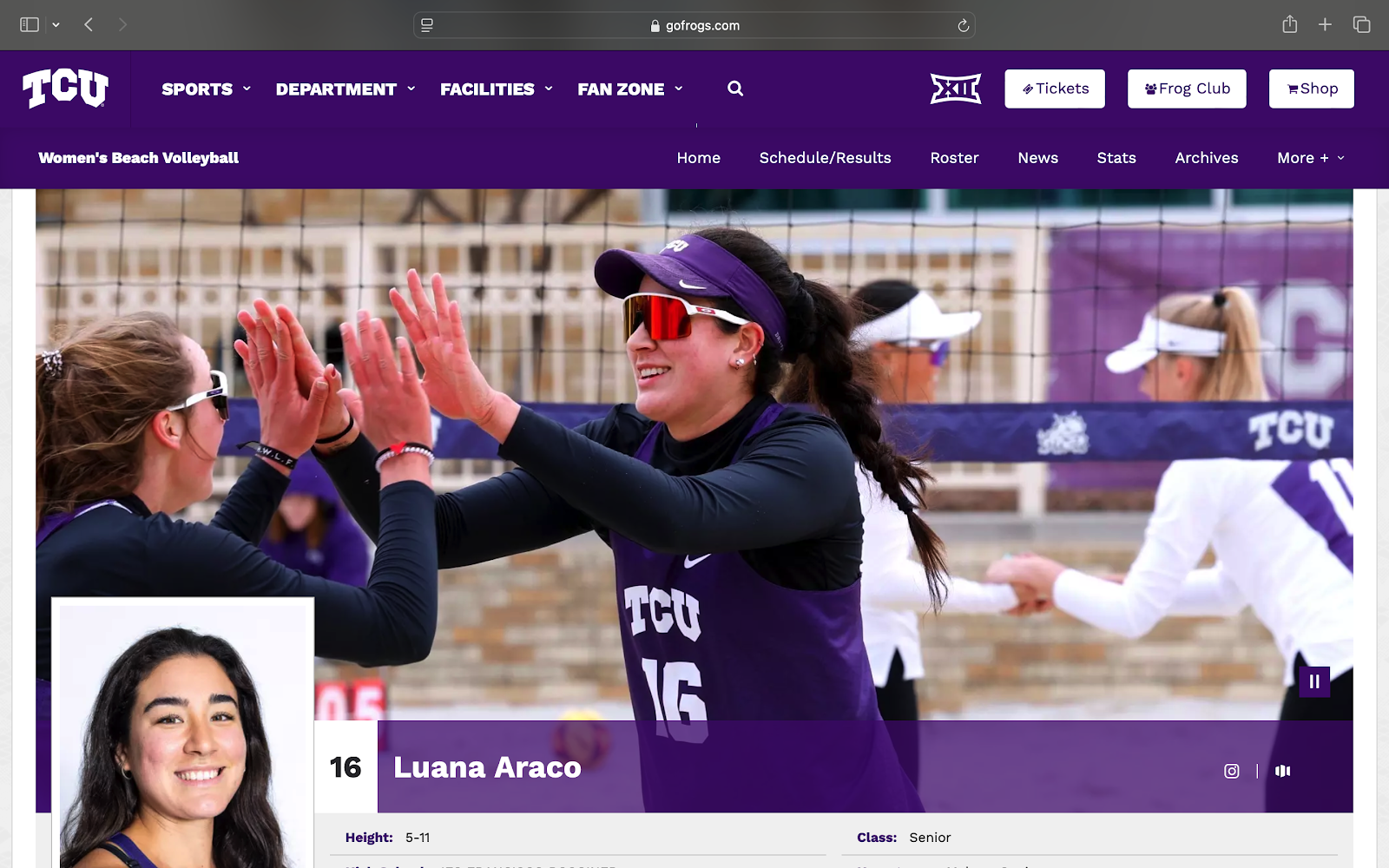Expand the DEPARTMENT menu
This screenshot has width=1389, height=868.
point(346,89)
